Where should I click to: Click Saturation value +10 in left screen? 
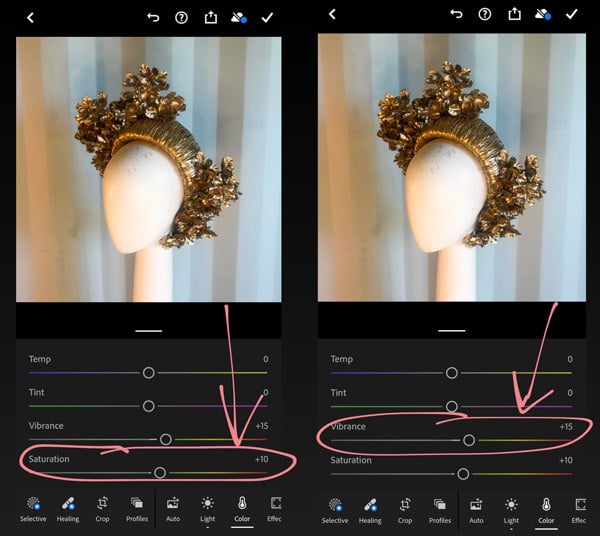262,459
